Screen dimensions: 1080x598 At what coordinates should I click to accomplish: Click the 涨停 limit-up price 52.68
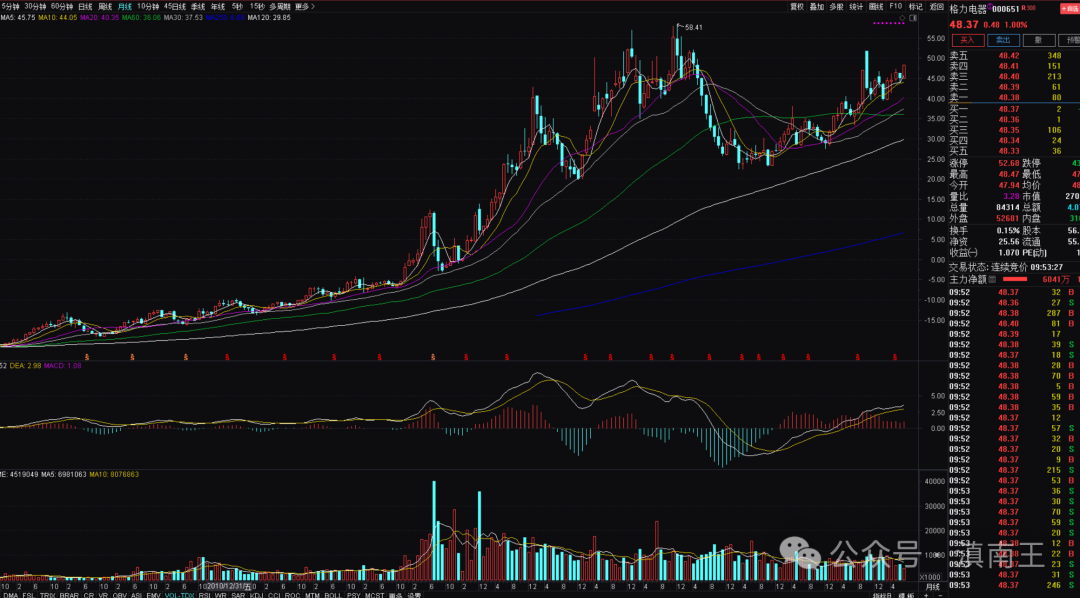pyautogui.click(x=1009, y=163)
